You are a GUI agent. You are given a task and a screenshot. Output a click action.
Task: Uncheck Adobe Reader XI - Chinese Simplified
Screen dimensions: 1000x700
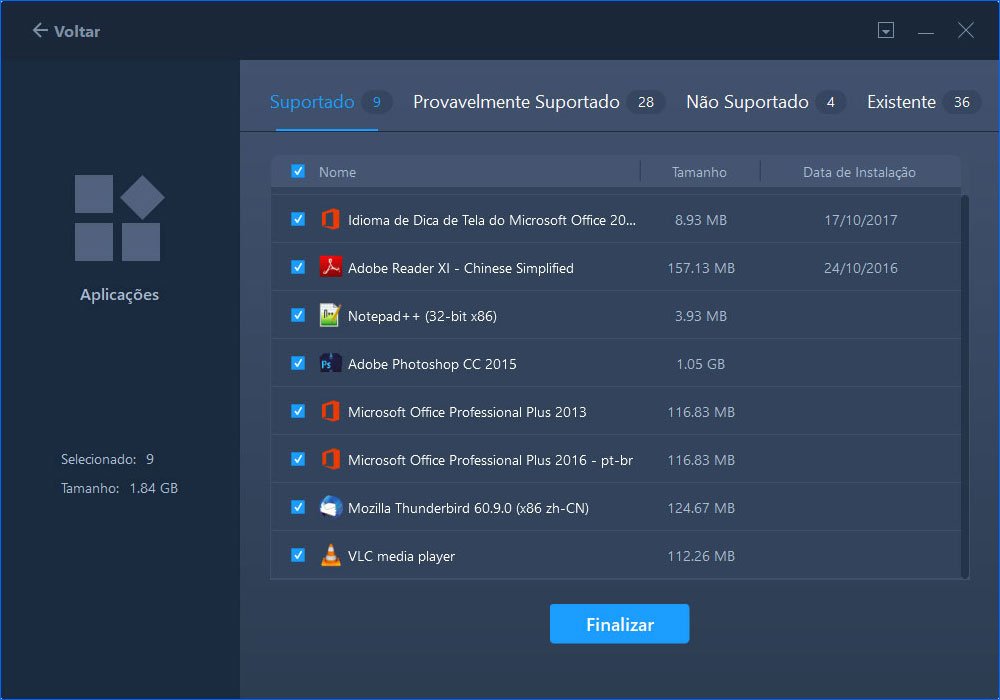click(298, 266)
